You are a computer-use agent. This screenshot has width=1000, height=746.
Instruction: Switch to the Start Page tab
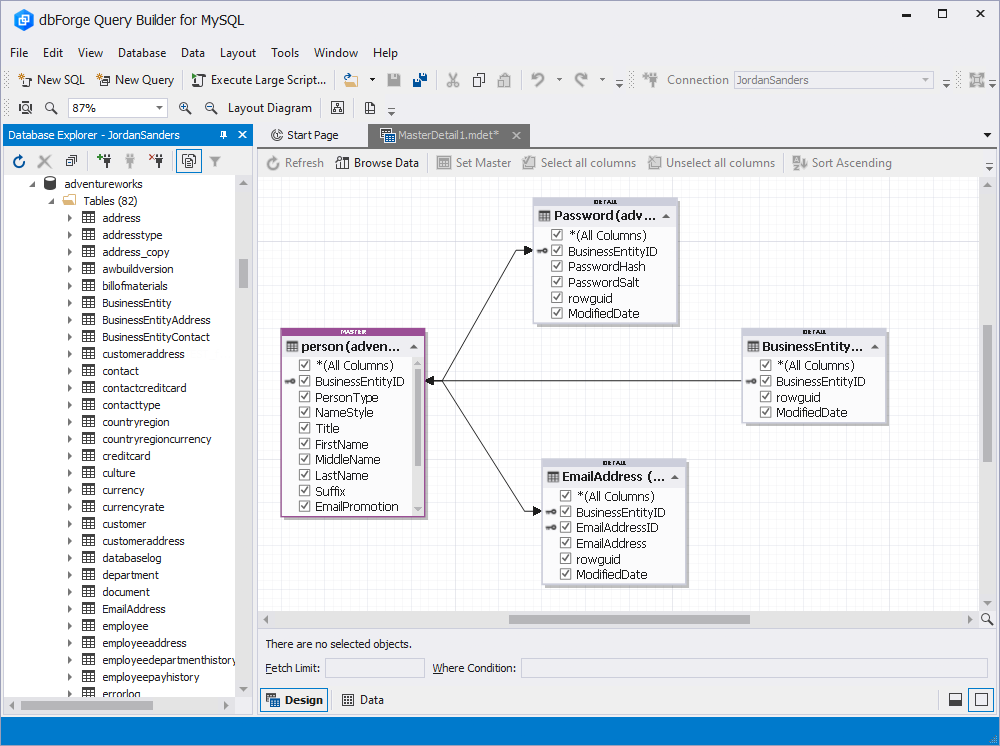pyautogui.click(x=304, y=135)
